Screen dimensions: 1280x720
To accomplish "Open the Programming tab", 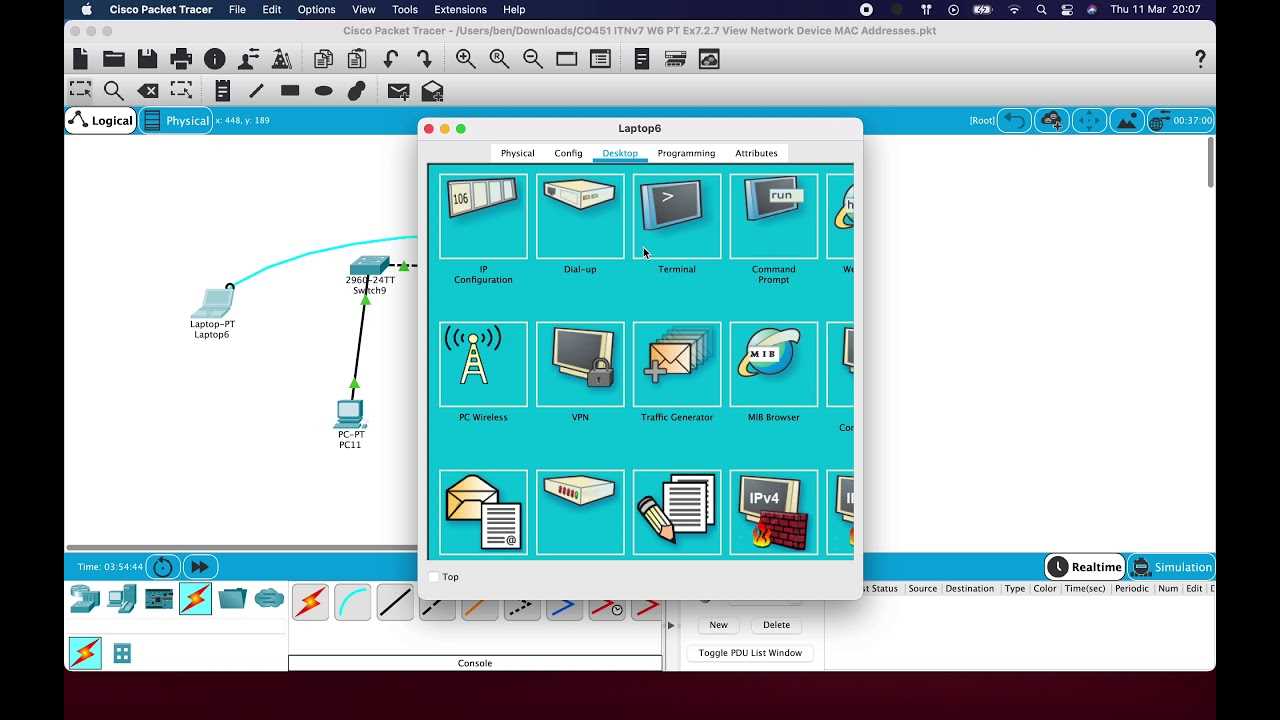I will (686, 153).
